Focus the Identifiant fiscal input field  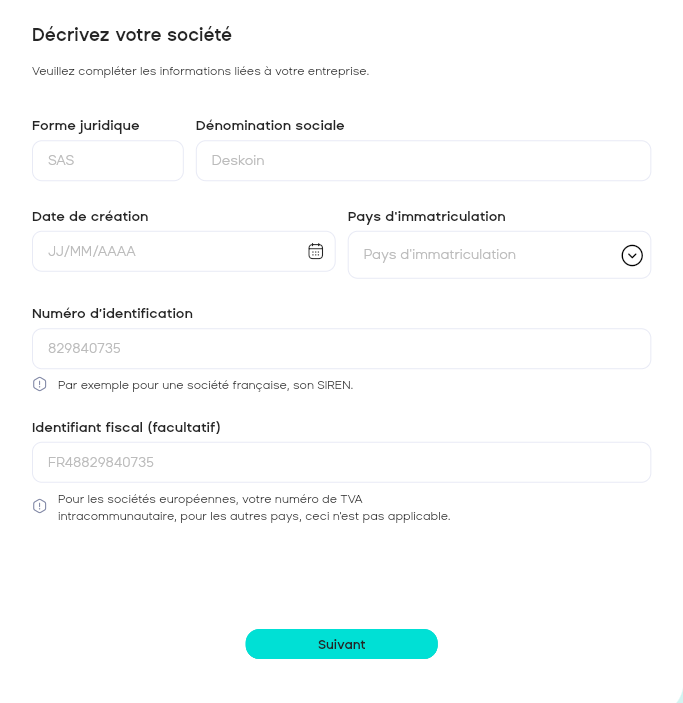(341, 463)
